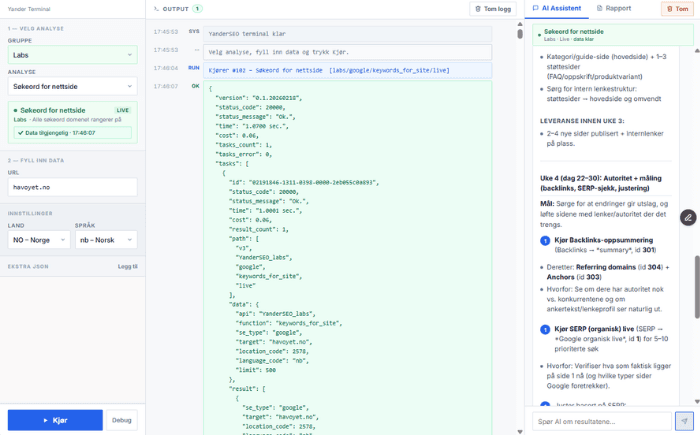Click the blue step badge beside Kjør SERP (organisk) live
Image resolution: width=700 pixels, height=435 pixels.
545,330
